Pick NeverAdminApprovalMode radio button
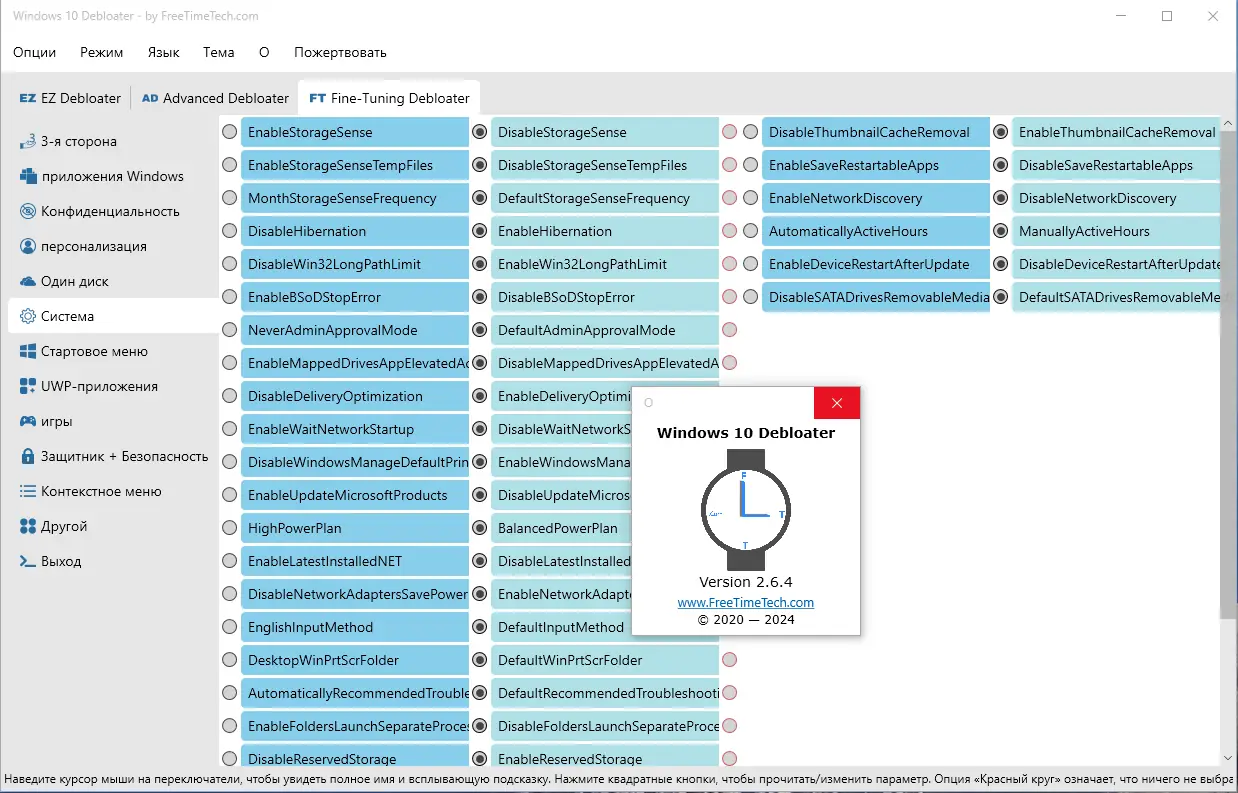1238x793 pixels. click(x=230, y=330)
